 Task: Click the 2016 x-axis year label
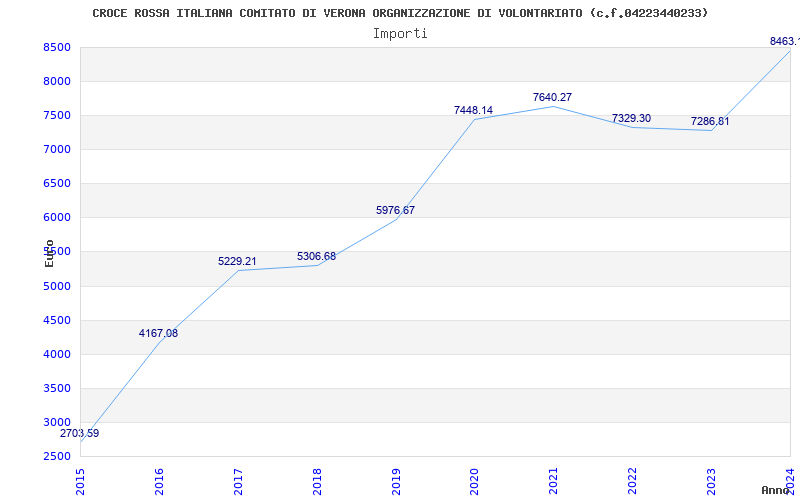coord(159,482)
